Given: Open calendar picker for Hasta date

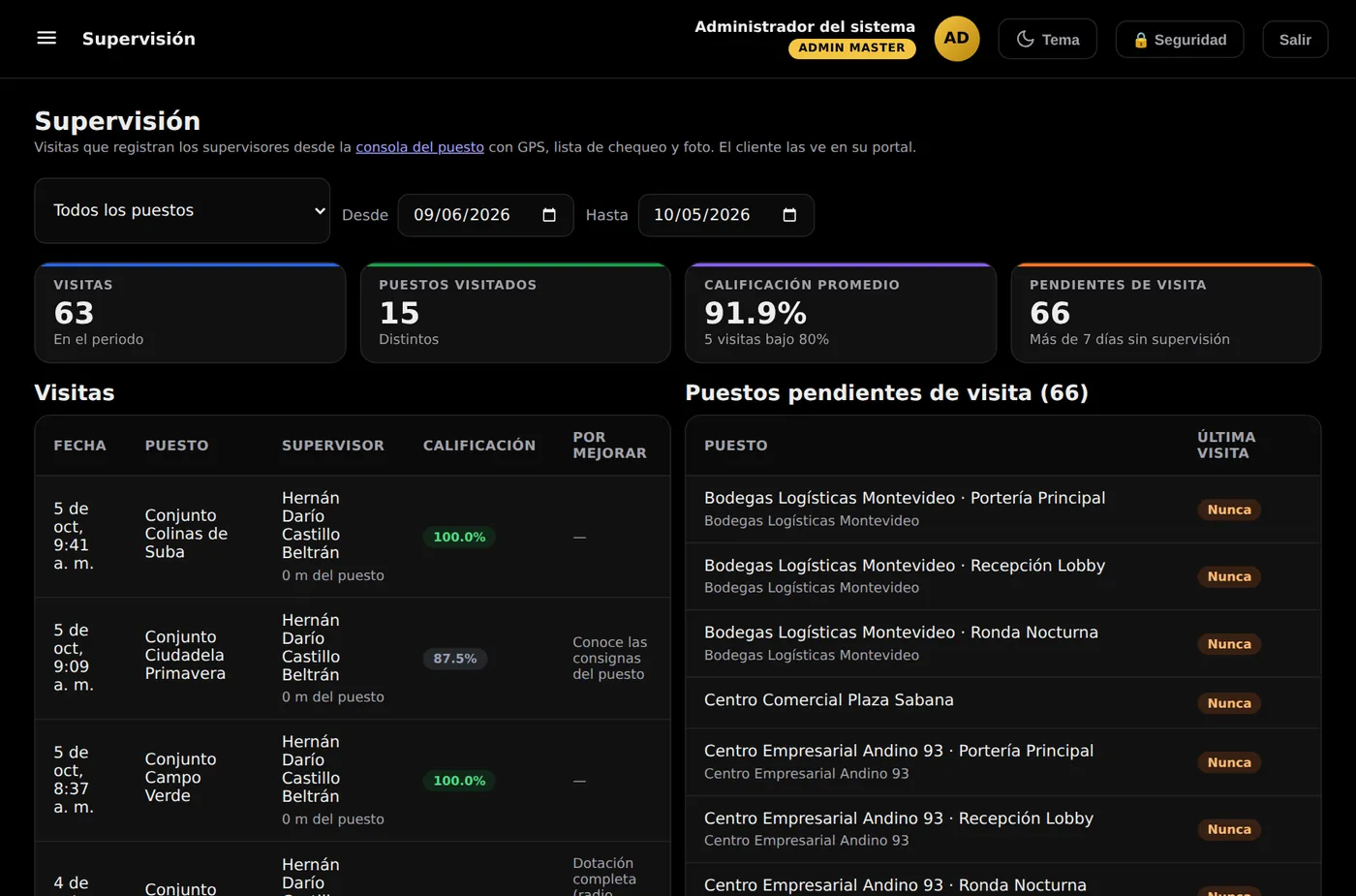Looking at the screenshot, I should [x=789, y=215].
